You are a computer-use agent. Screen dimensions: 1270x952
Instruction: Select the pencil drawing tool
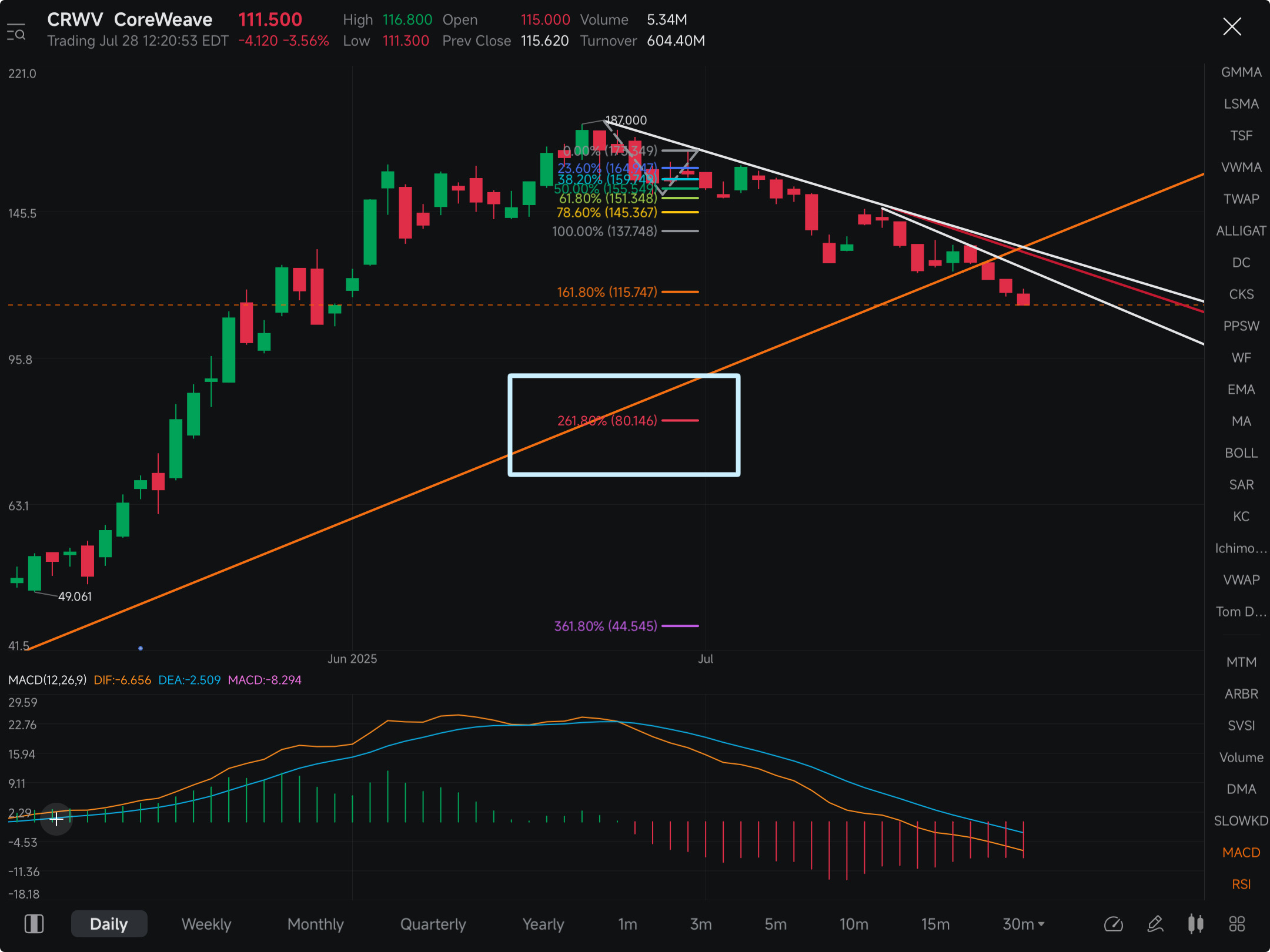click(x=1155, y=924)
